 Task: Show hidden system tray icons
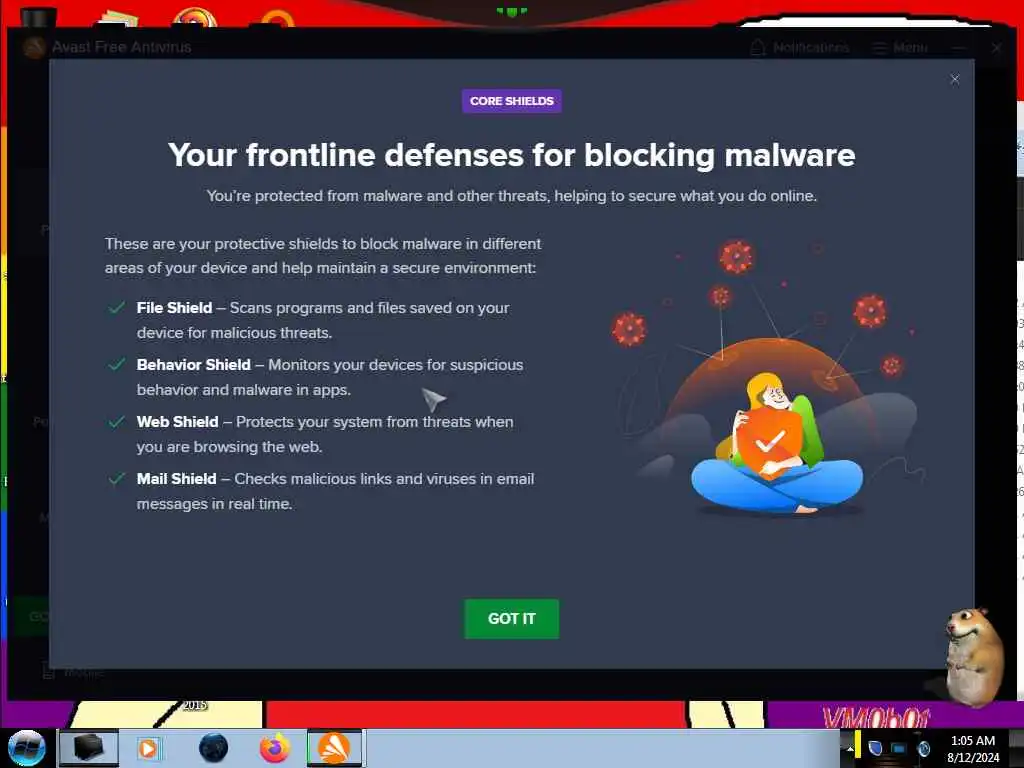click(x=850, y=748)
